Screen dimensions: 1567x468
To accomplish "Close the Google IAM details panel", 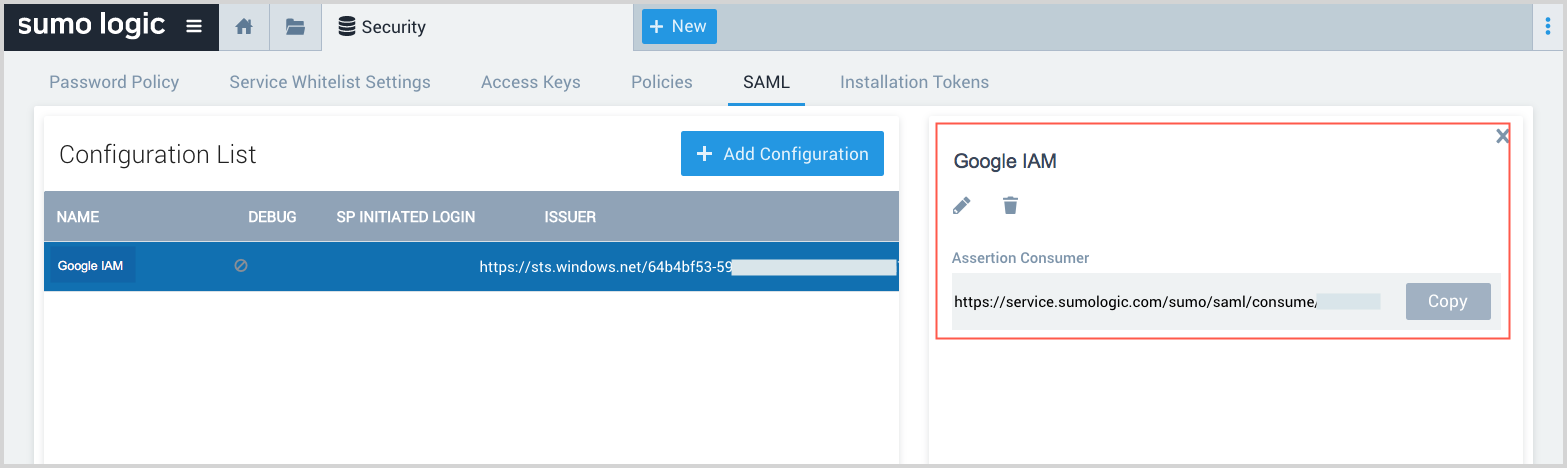I will (1502, 137).
